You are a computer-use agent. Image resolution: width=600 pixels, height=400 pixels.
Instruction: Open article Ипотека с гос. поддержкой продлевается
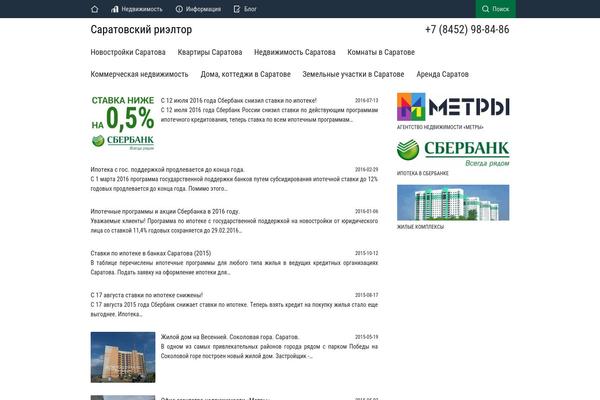pos(168,170)
